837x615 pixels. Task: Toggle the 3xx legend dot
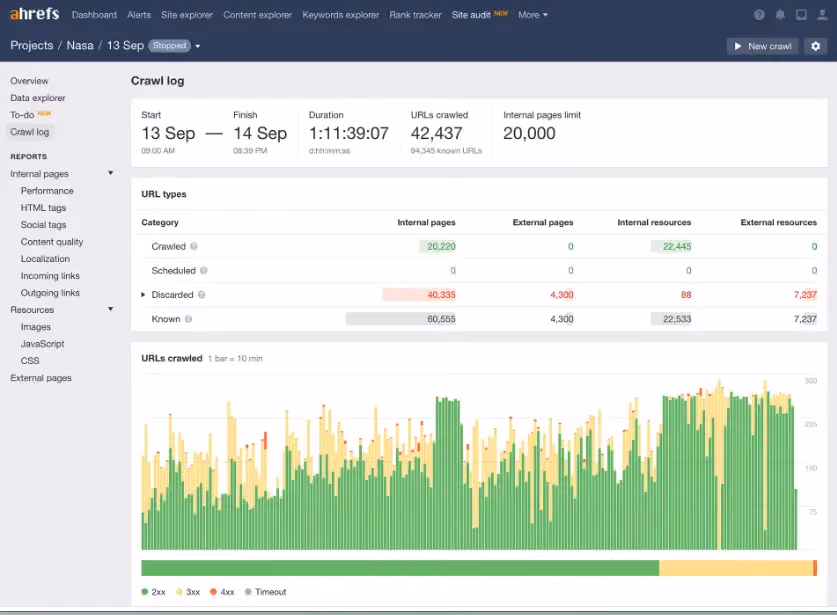pyautogui.click(x=179, y=592)
